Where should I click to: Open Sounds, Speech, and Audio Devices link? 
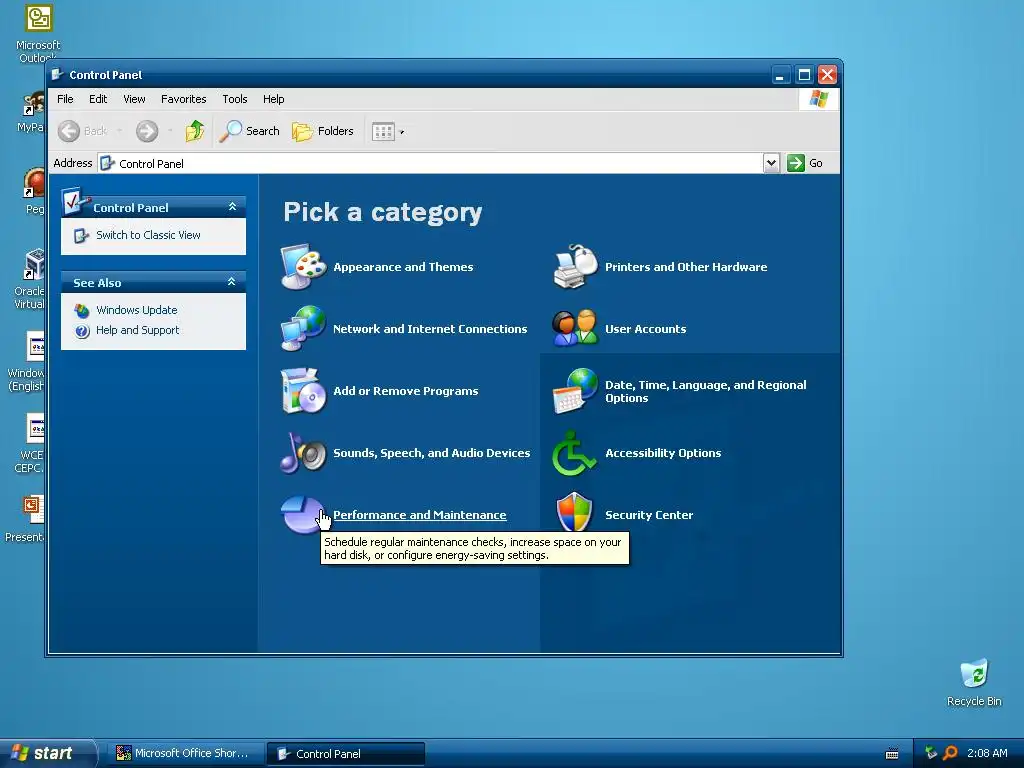point(432,453)
